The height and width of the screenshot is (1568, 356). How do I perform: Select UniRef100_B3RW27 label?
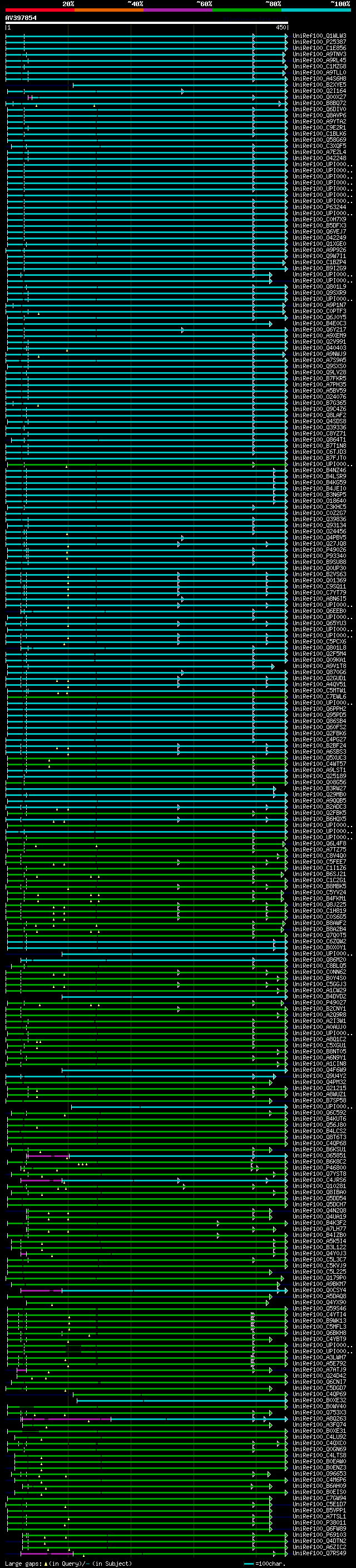(319, 788)
